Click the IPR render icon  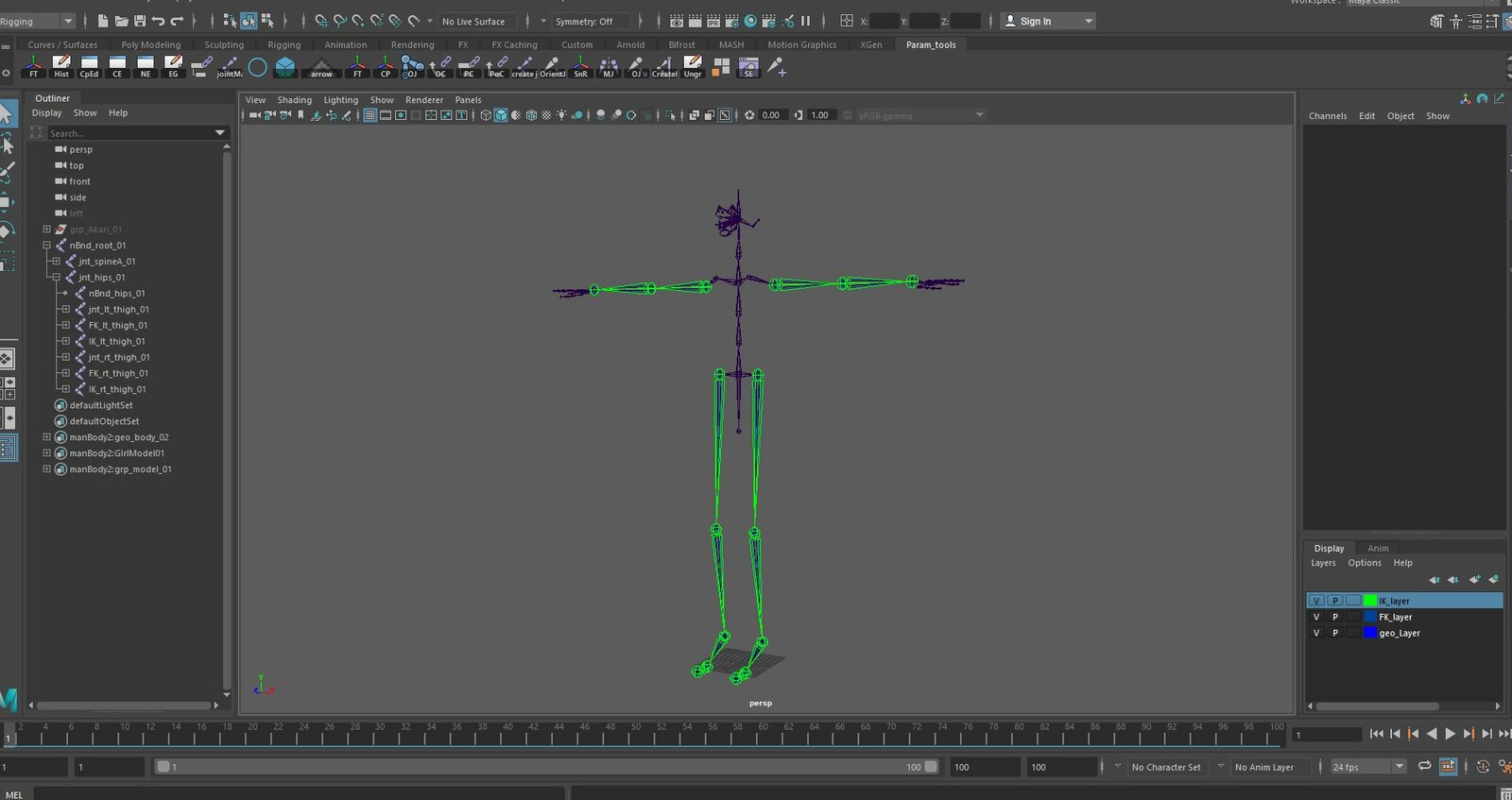click(713, 21)
